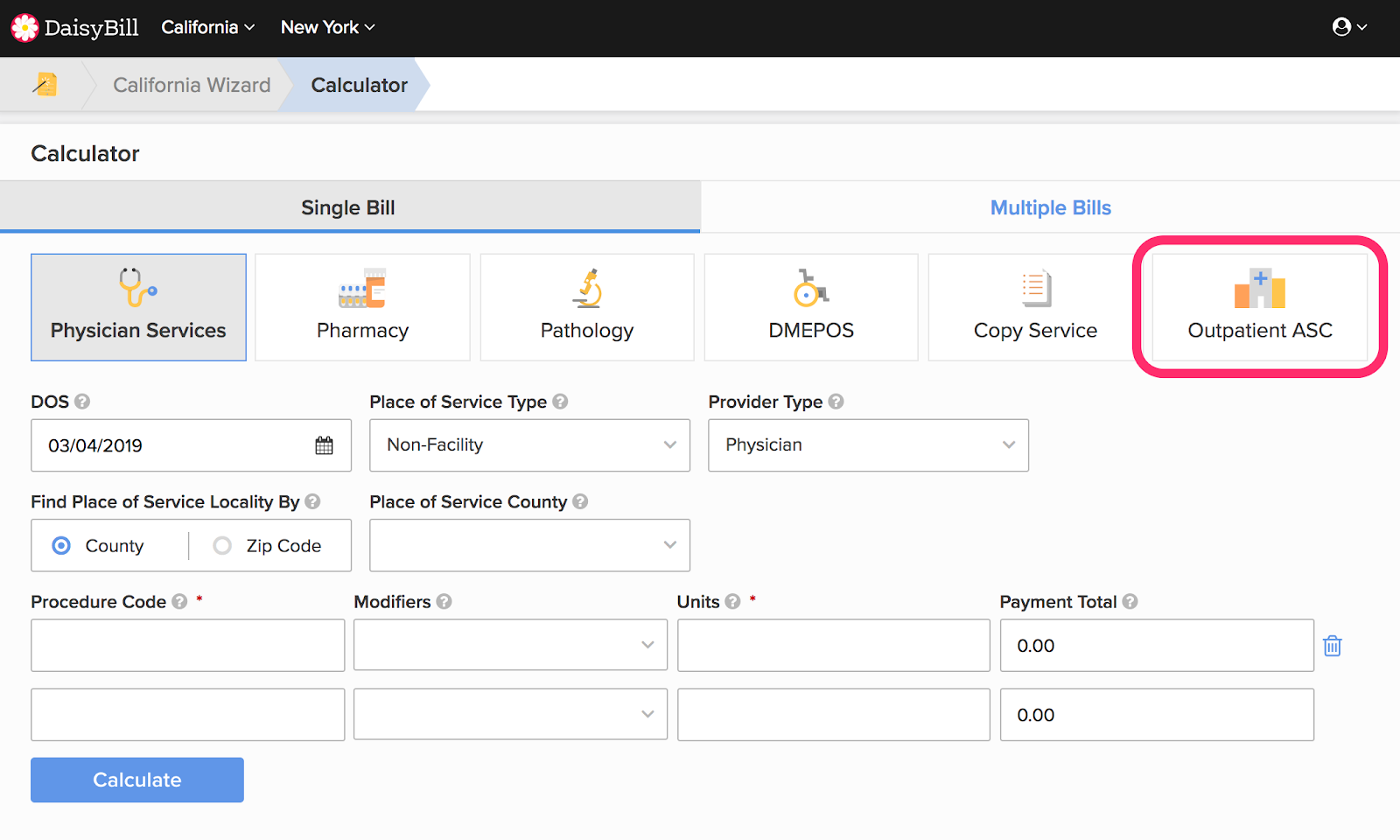Open the first row Modifiers dropdown
This screenshot has height=840, width=1400.
pos(510,645)
